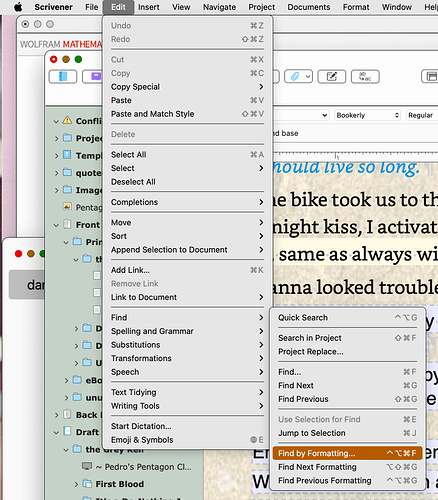
Task: Click the First Blood folder icon
Action: point(87,483)
